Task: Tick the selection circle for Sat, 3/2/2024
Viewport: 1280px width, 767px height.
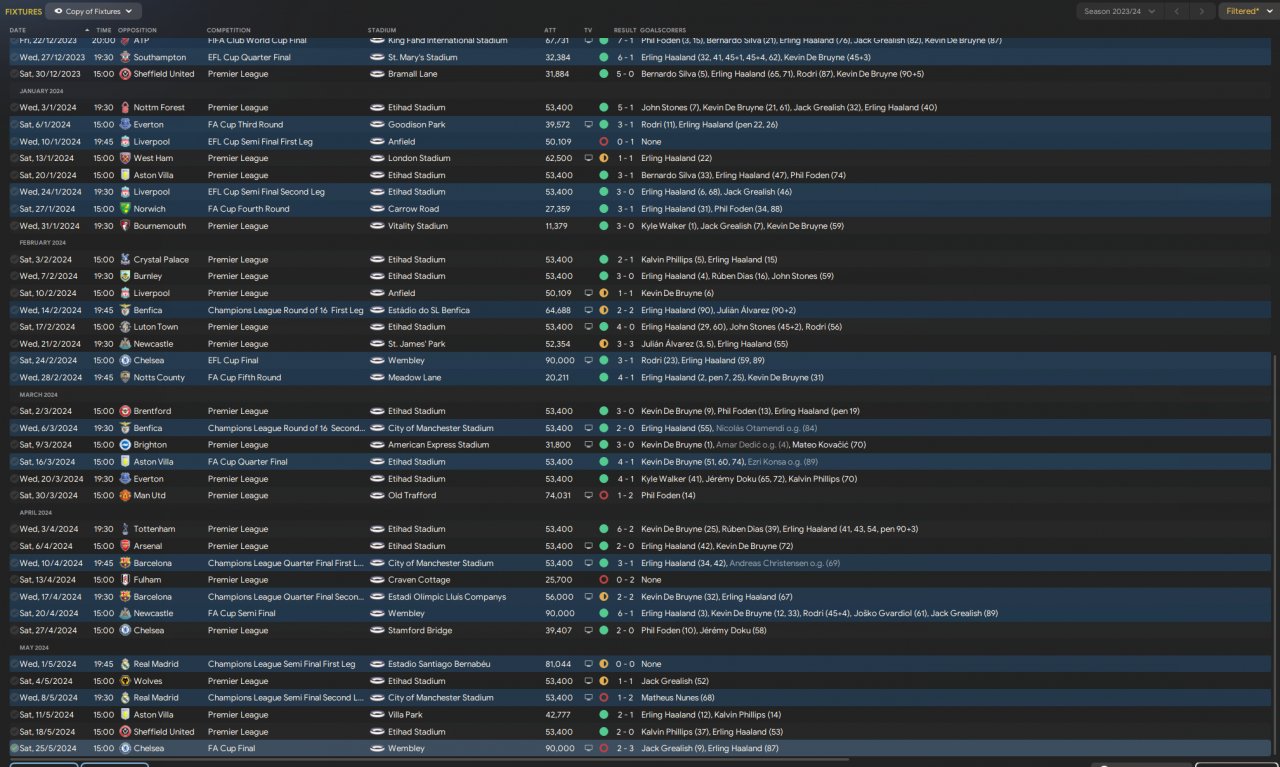Action: tap(14, 260)
